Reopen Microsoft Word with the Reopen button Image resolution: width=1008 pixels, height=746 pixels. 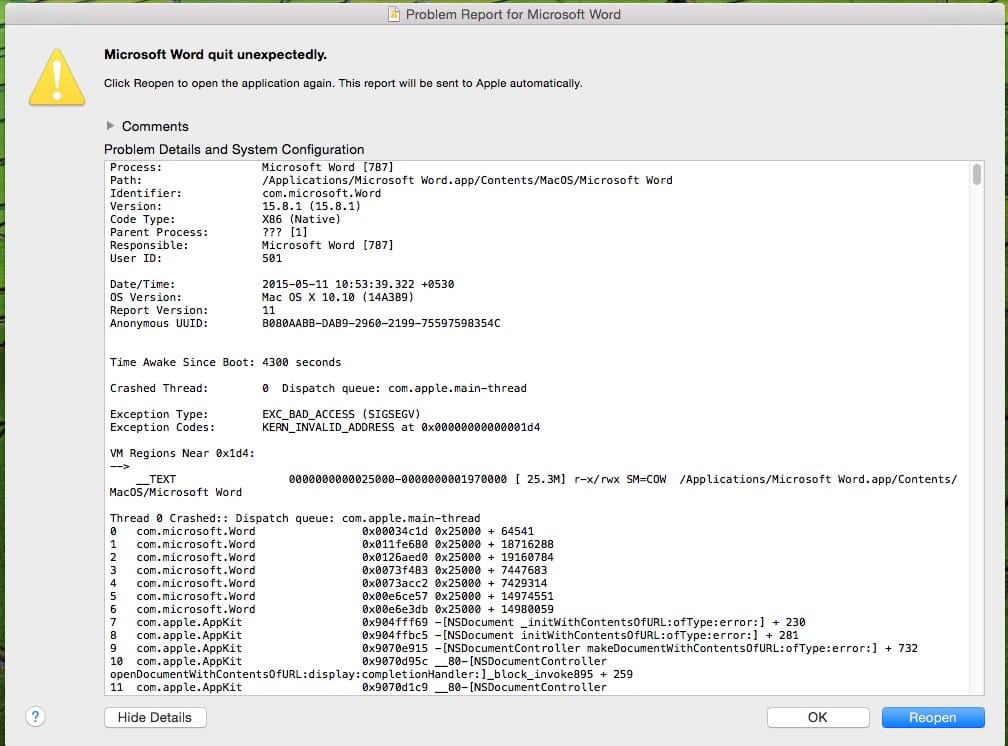[x=933, y=717]
